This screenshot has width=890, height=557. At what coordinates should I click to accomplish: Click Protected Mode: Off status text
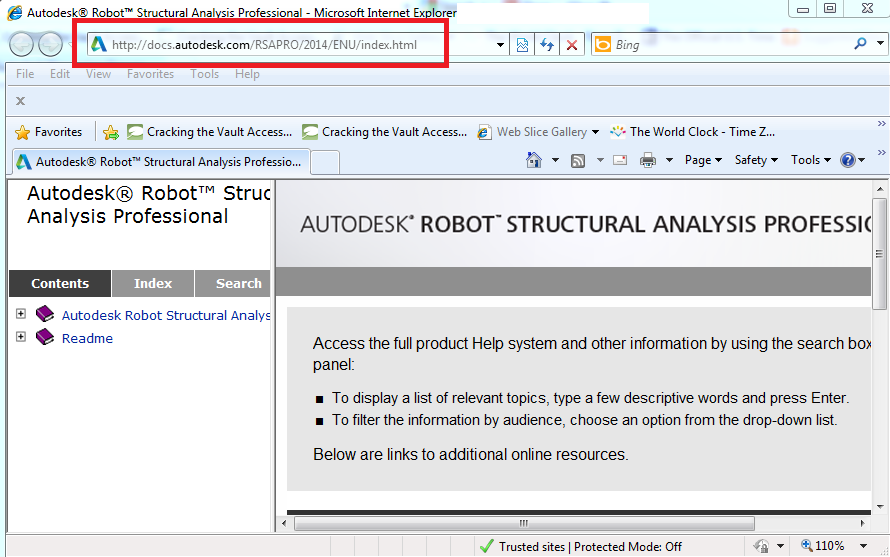point(628,547)
